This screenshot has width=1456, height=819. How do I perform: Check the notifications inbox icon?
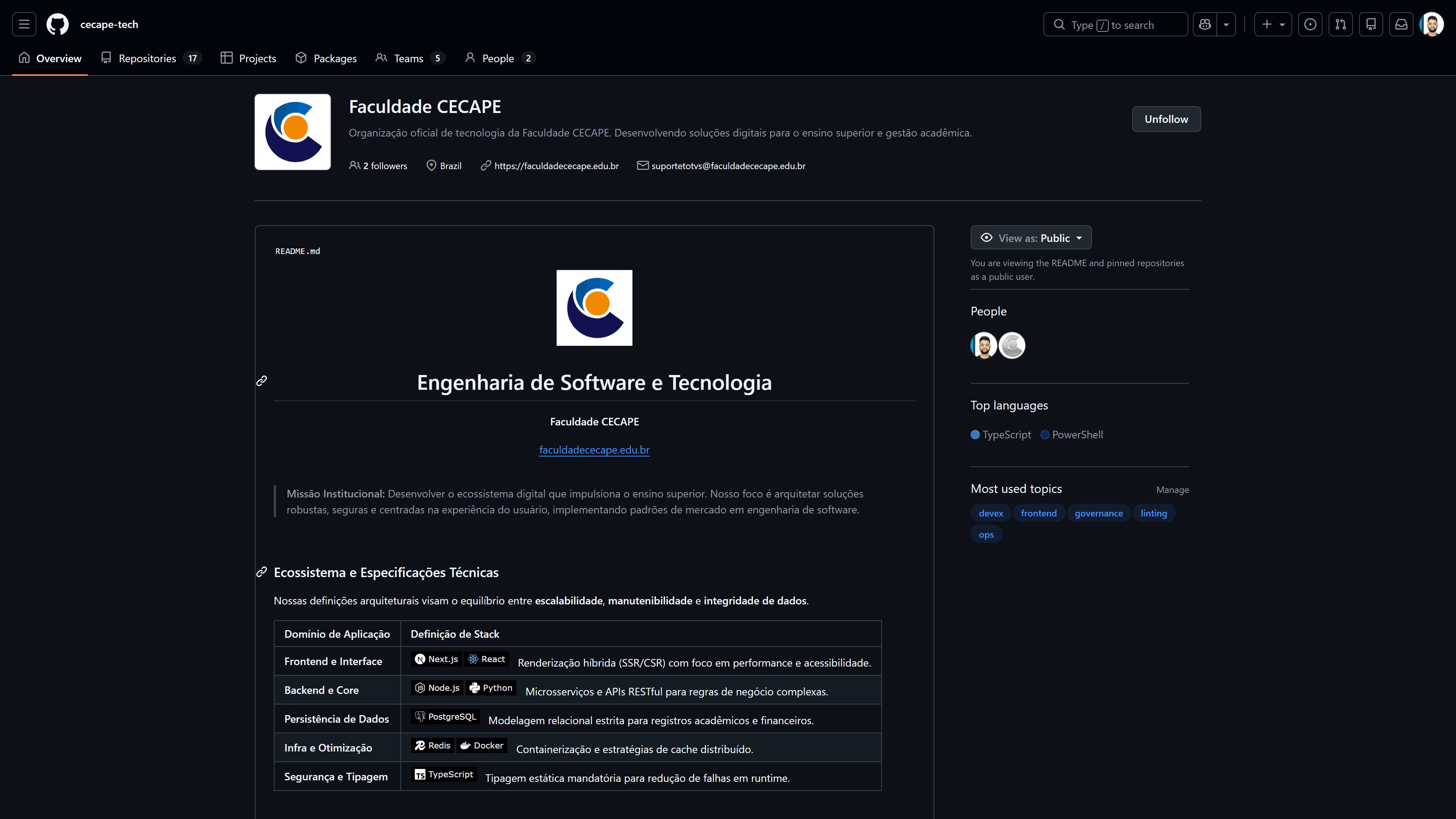click(x=1401, y=24)
